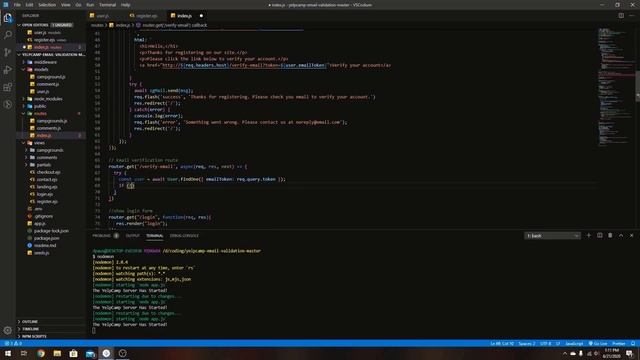Image resolution: width=640 pixels, height=360 pixels.
Task: Split the terminal pane
Action: click(600, 236)
